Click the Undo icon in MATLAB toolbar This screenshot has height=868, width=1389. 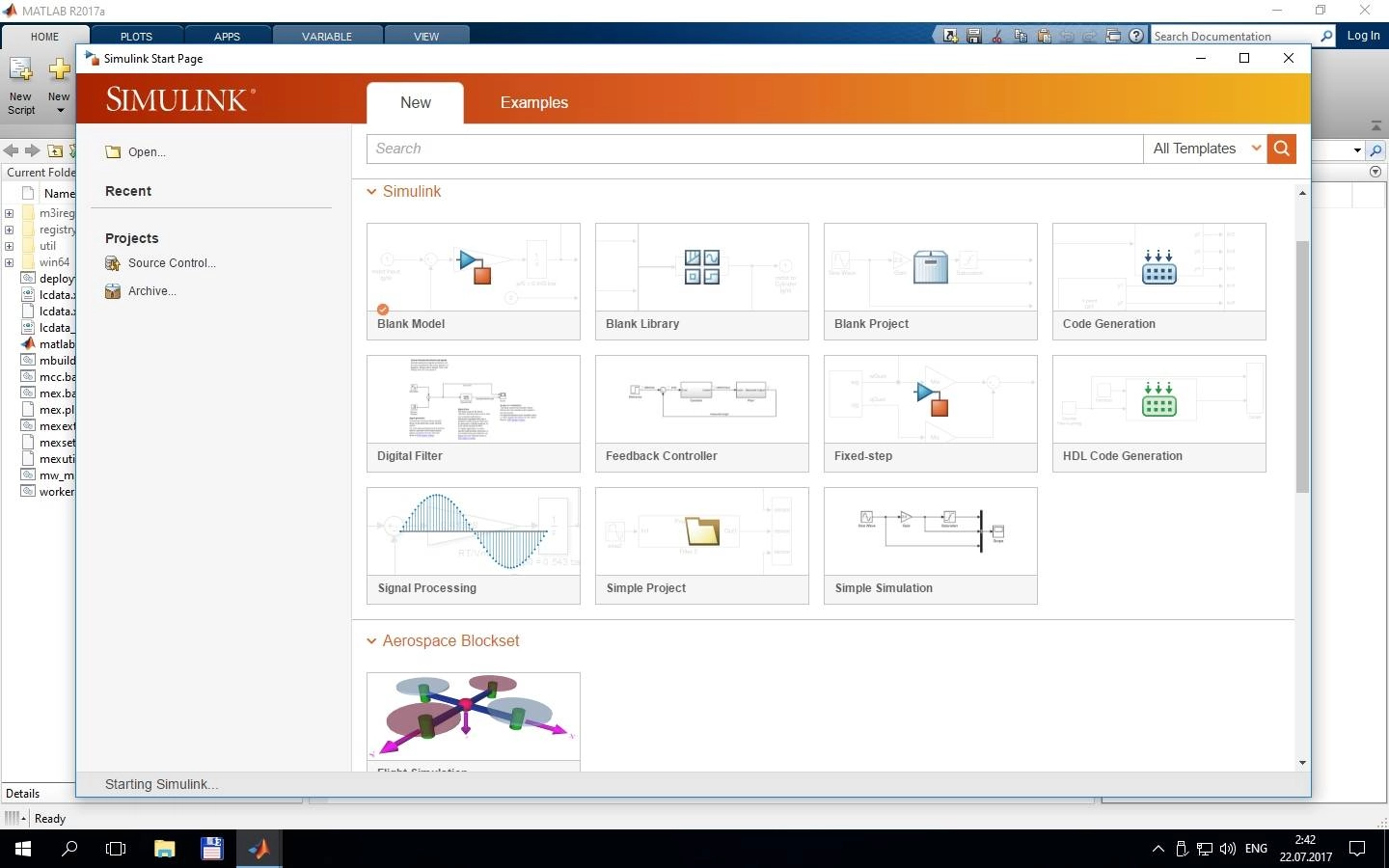click(x=1067, y=37)
